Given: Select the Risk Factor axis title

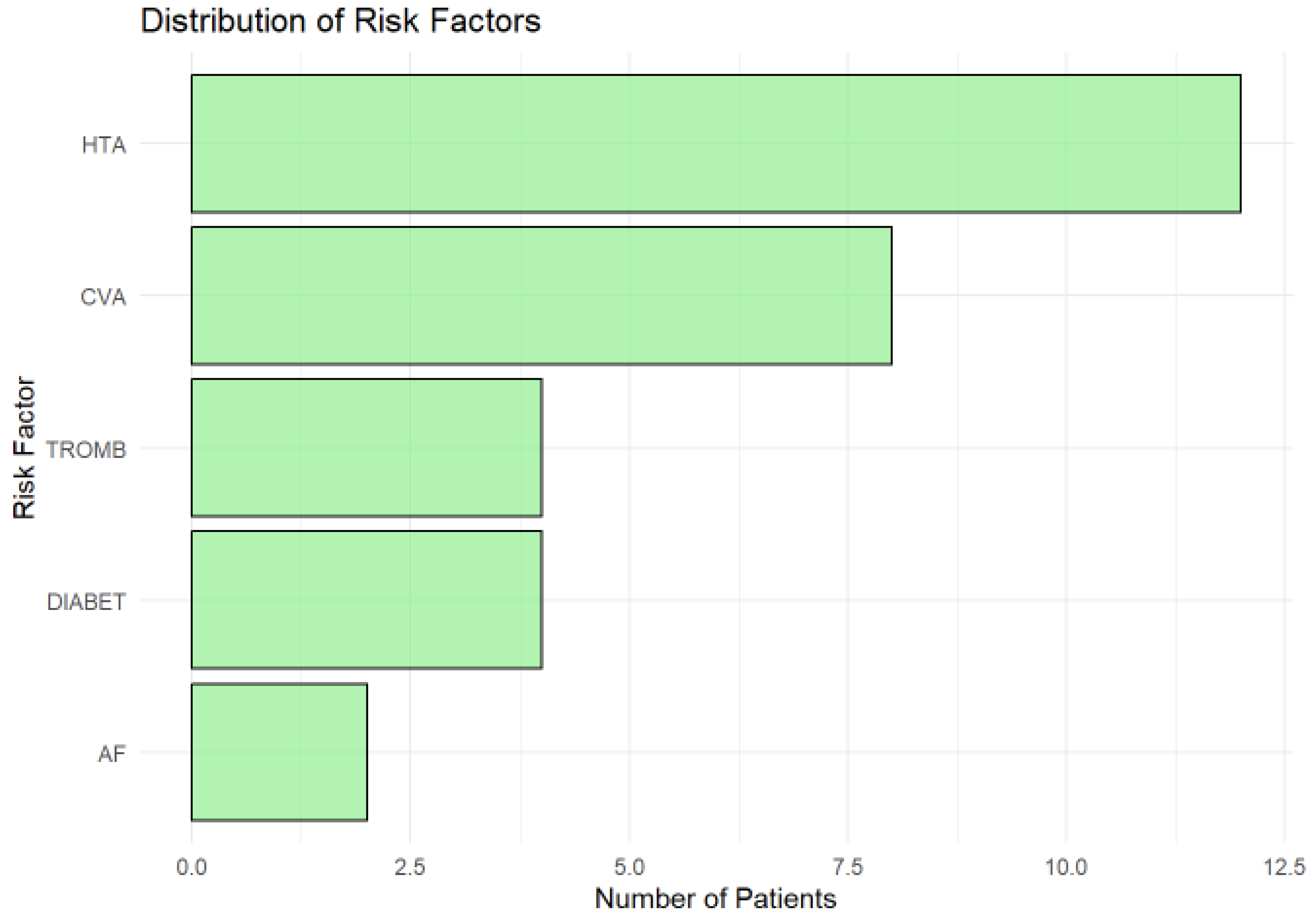Looking at the screenshot, I should pyautogui.click(x=24, y=448).
